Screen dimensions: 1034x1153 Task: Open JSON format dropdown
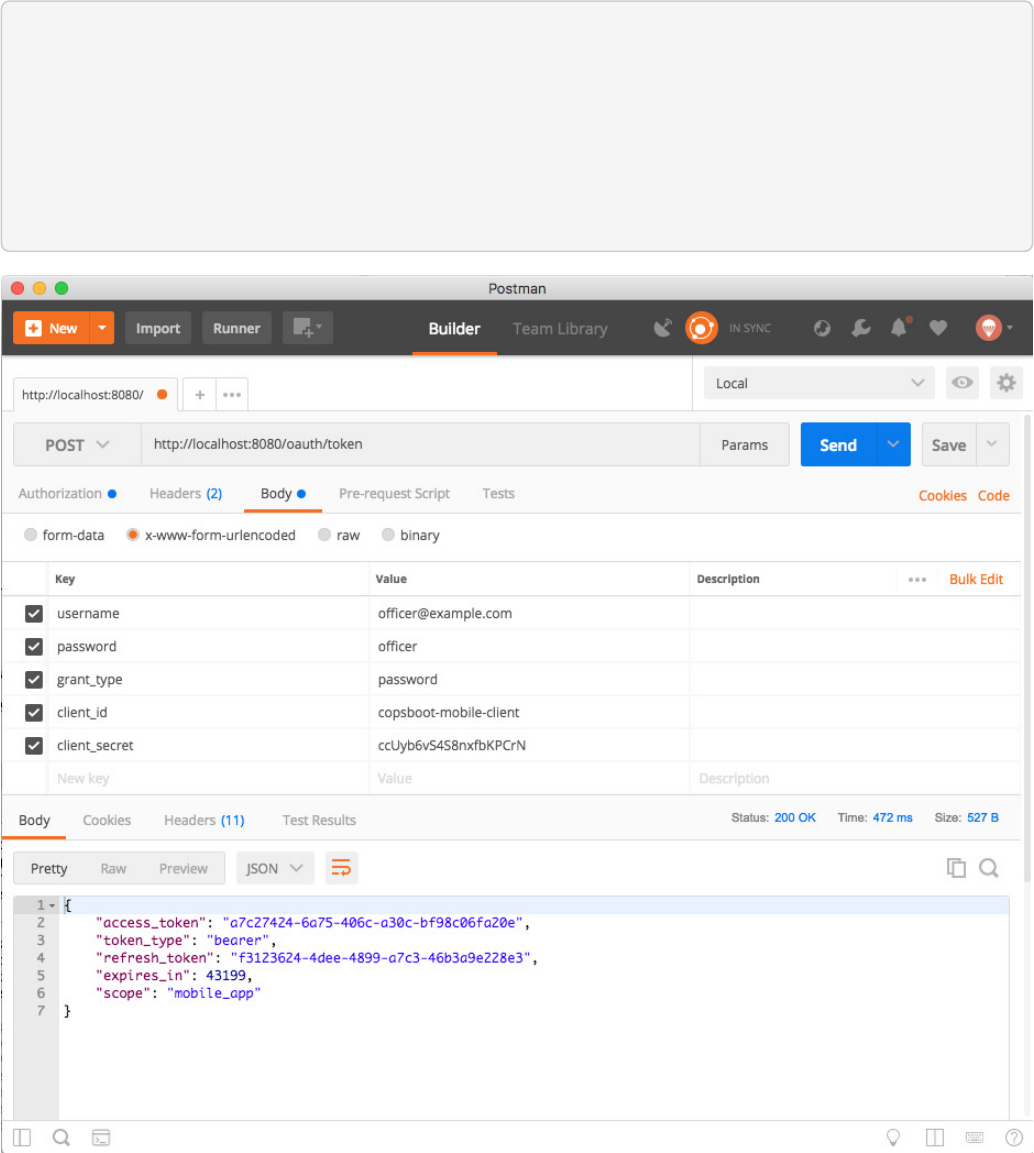tap(275, 868)
